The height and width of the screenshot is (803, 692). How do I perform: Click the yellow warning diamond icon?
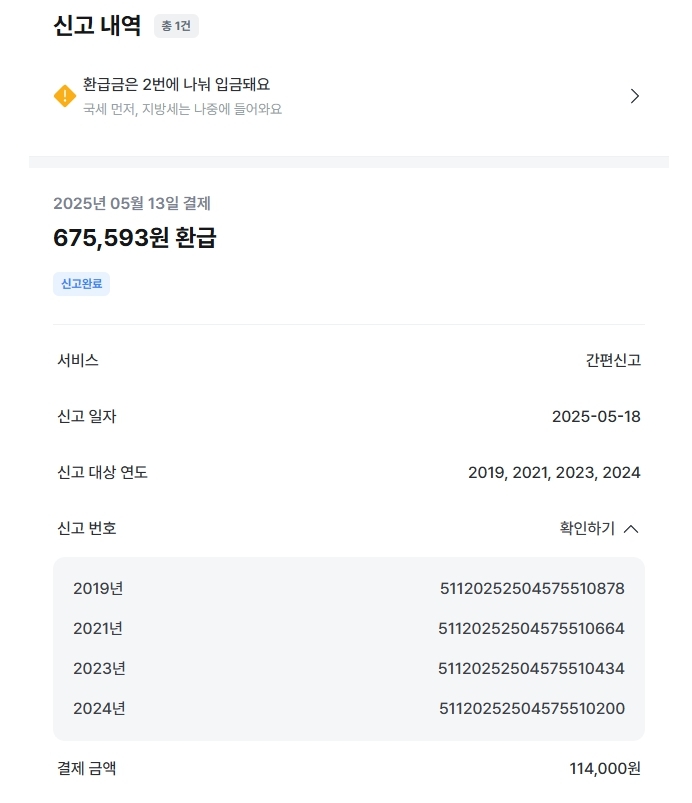pos(65,96)
